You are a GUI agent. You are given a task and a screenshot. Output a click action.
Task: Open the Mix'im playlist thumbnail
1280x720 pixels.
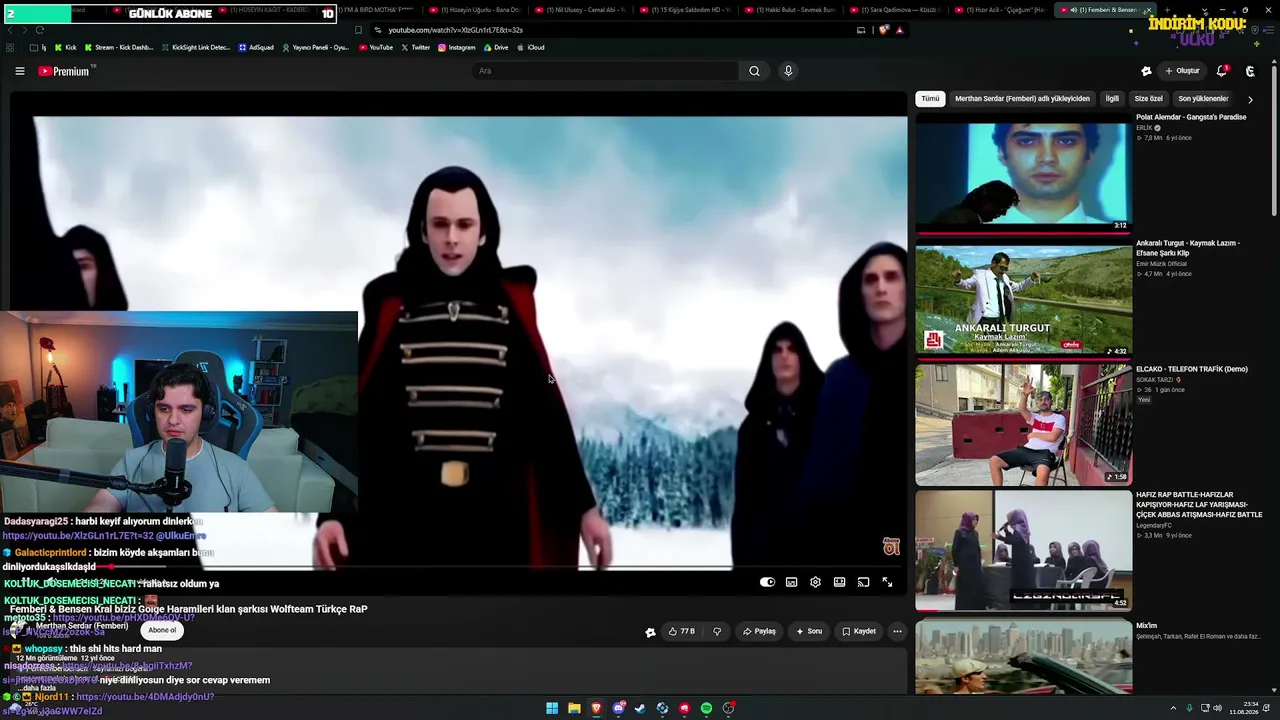pos(1024,656)
